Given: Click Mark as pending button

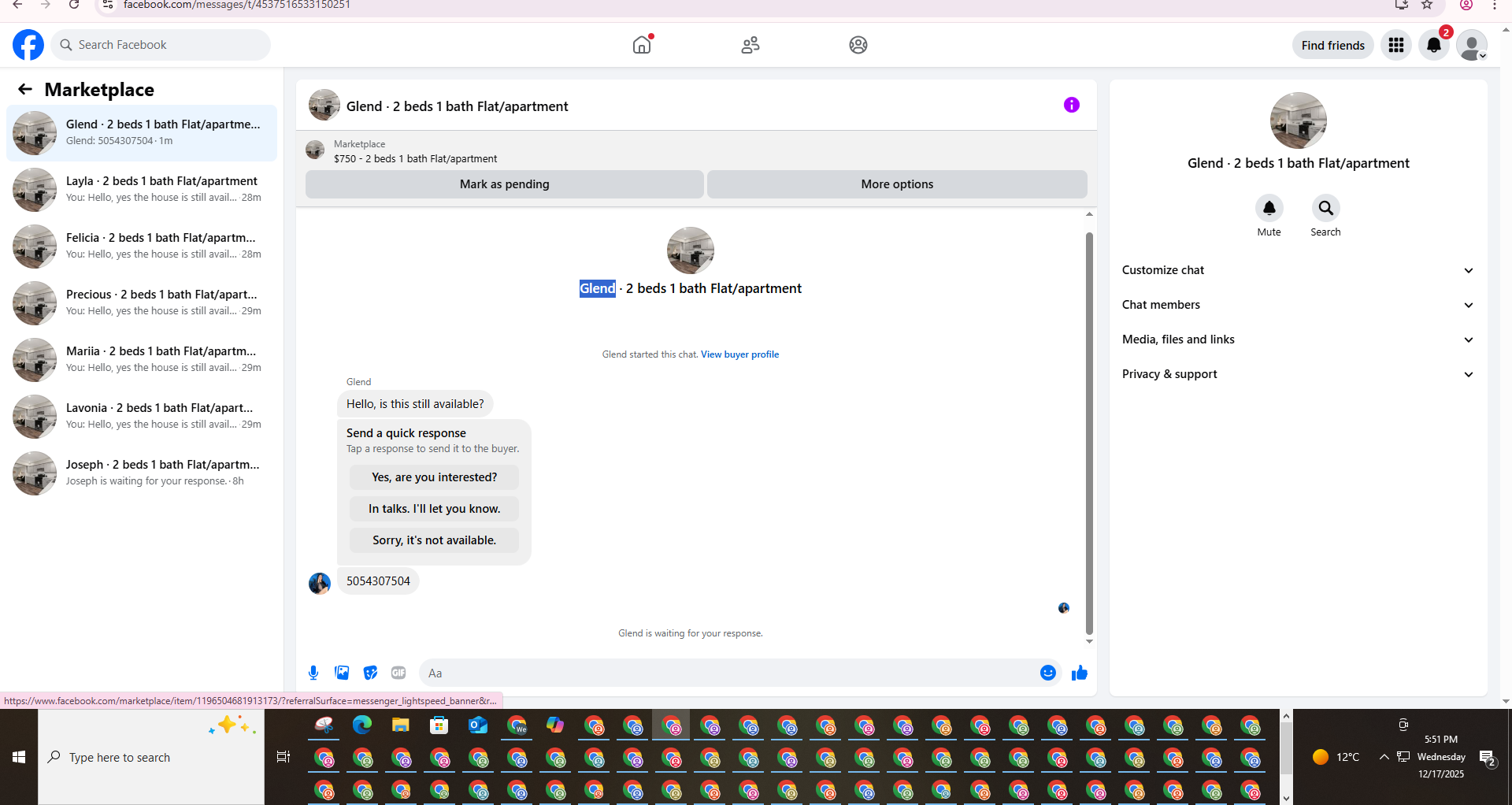Looking at the screenshot, I should click(x=505, y=184).
